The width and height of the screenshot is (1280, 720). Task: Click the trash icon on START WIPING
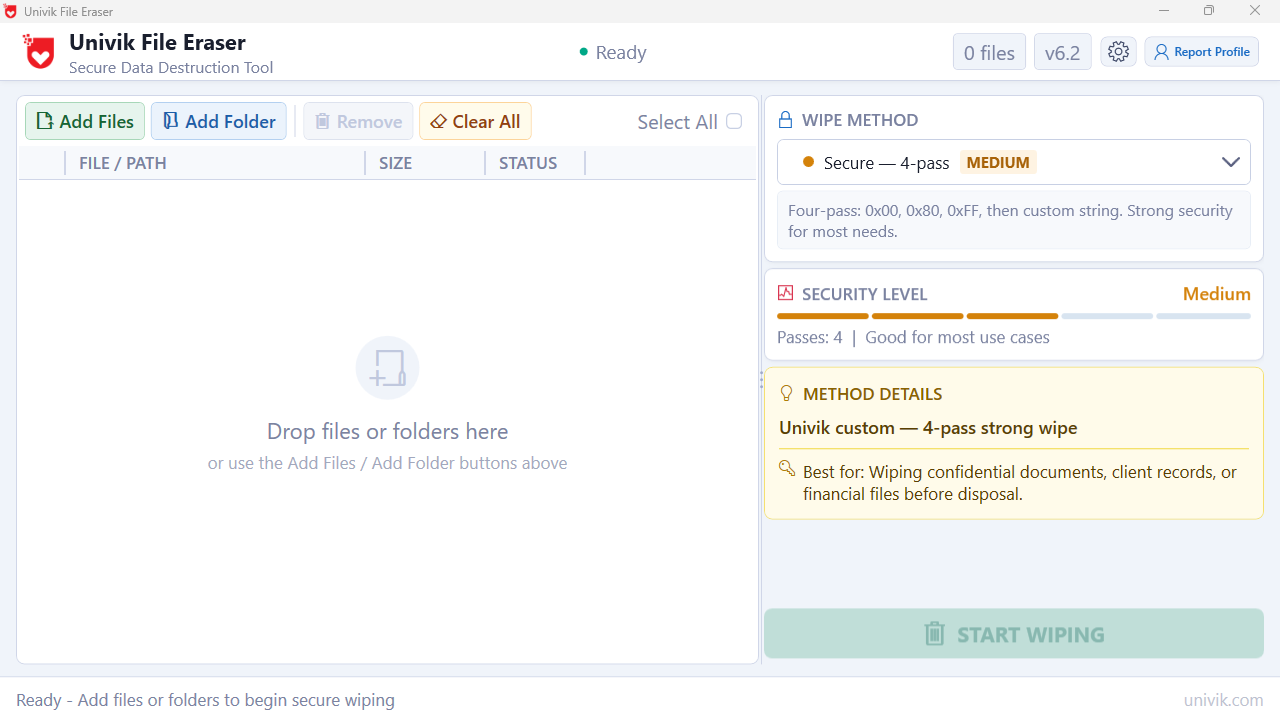(x=934, y=633)
